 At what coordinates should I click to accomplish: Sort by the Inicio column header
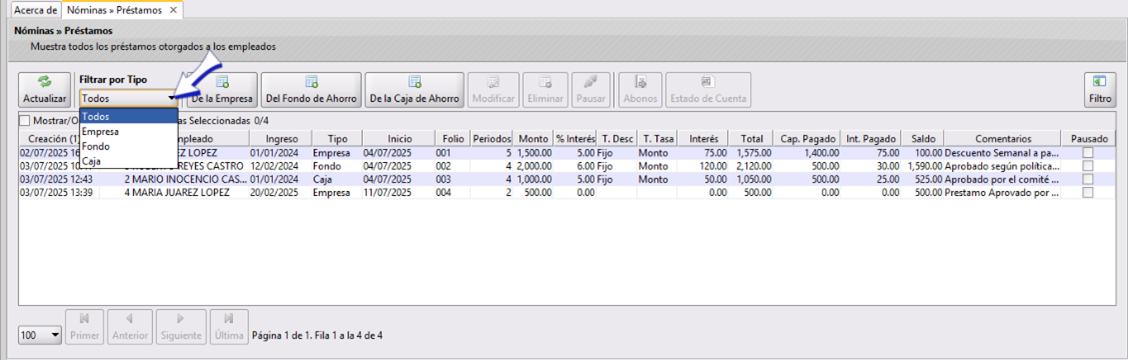pos(399,138)
